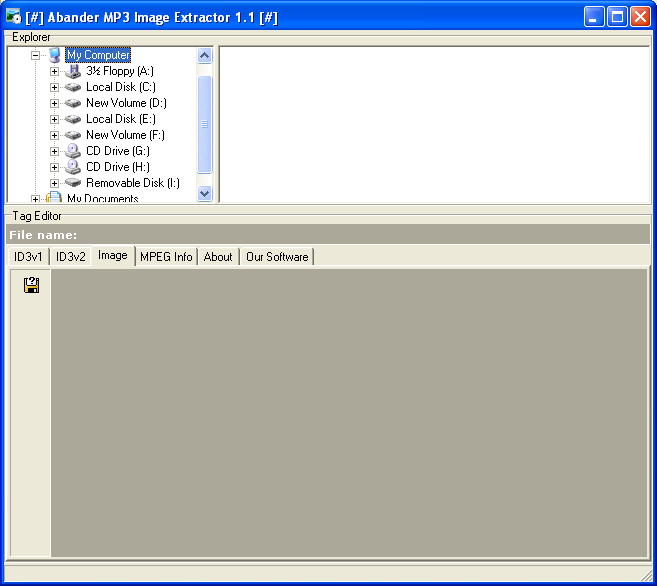Click the empty file list pane
Viewport: 657px width, 586px height.
435,124
